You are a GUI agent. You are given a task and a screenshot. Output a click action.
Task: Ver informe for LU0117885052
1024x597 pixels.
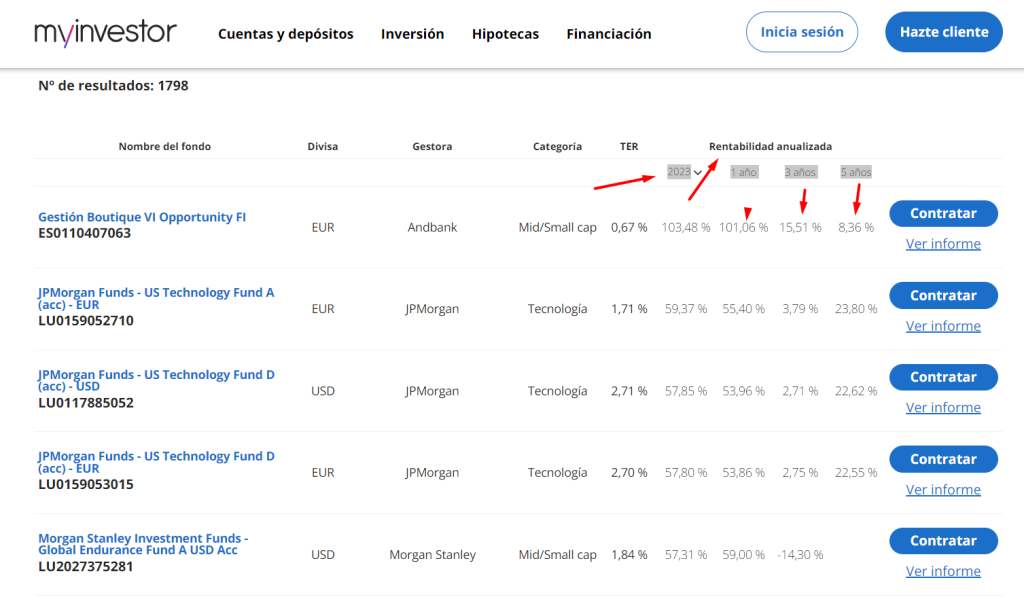pyautogui.click(x=943, y=408)
